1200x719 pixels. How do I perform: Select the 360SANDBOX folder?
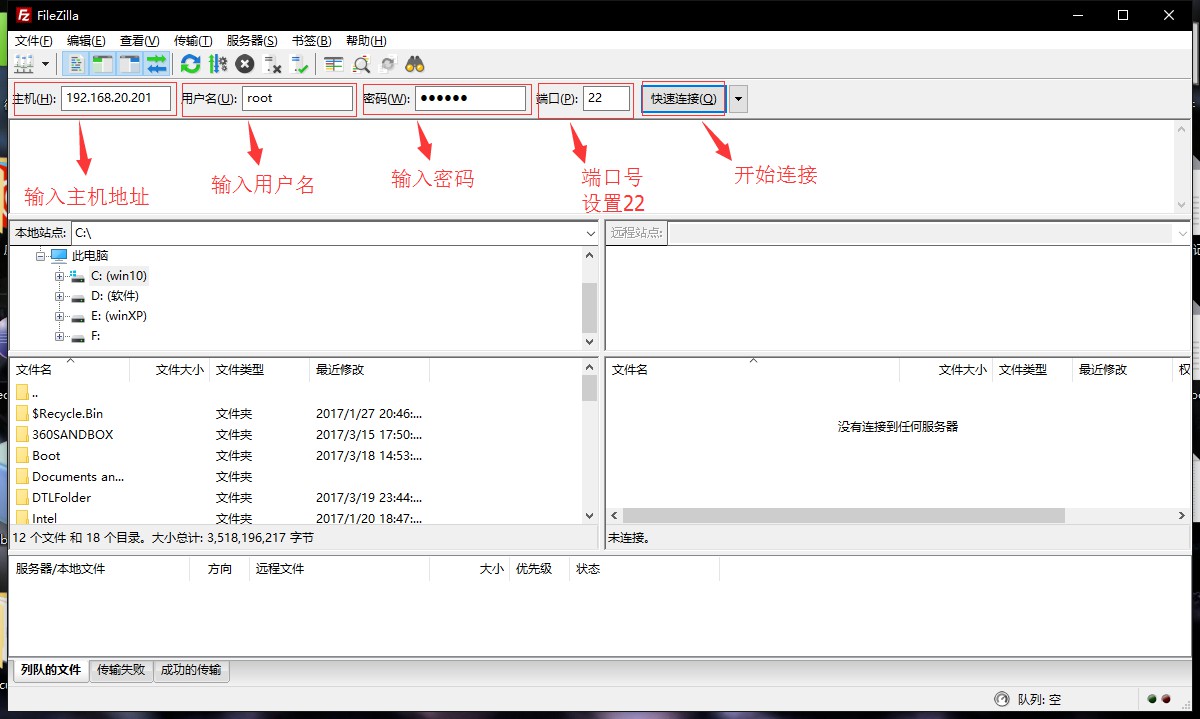72,435
